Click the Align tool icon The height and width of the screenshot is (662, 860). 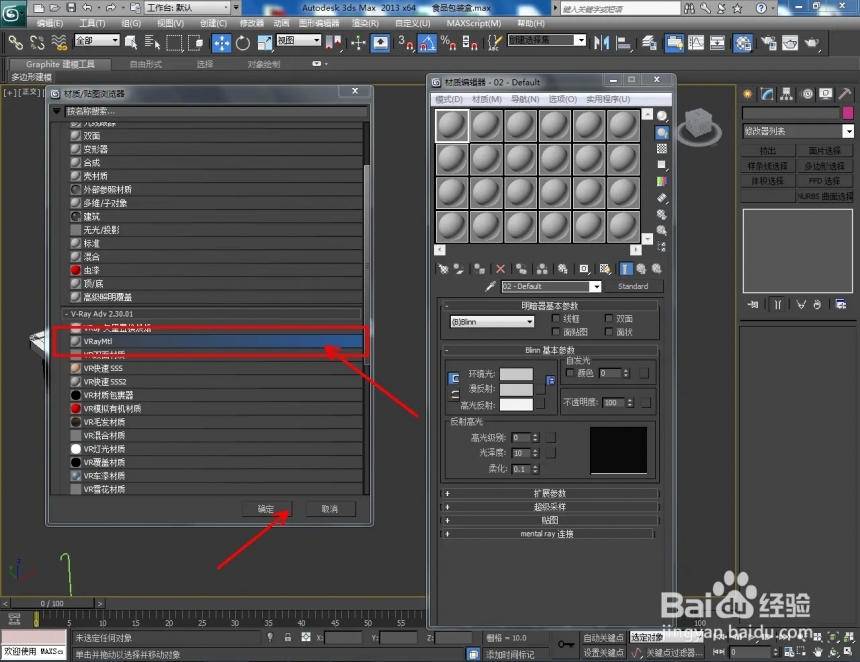click(x=623, y=43)
